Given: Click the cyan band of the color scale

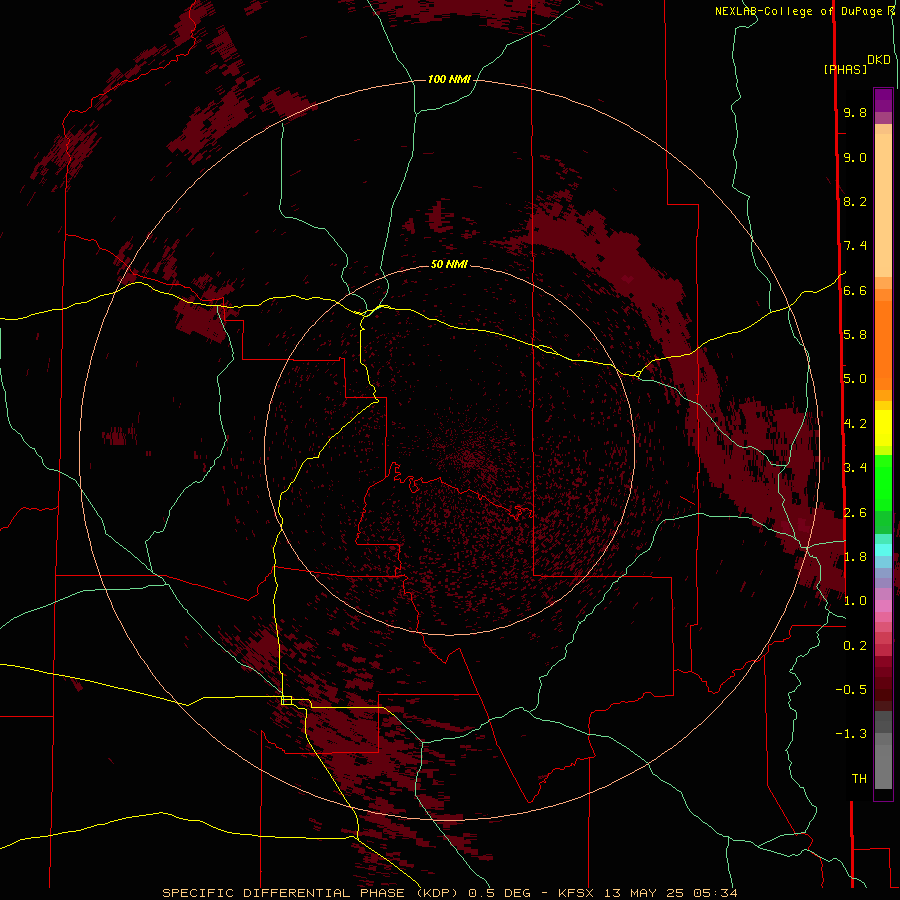Looking at the screenshot, I should pos(883,550).
